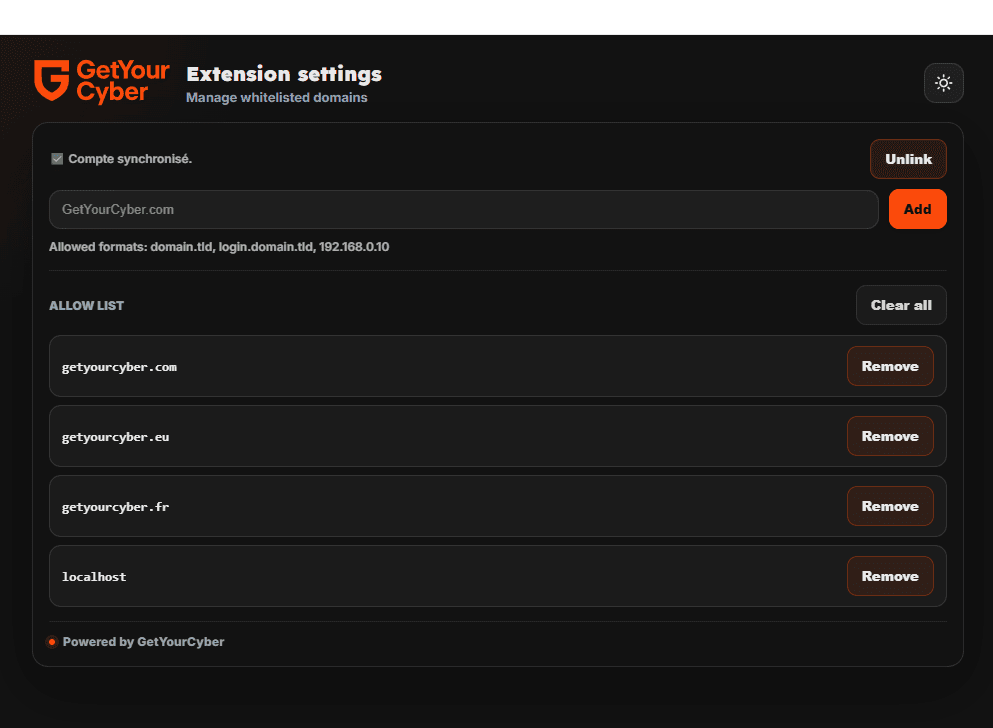This screenshot has height=728, width=993.
Task: Toggle the Compte synchronisé checkbox
Action: point(57,159)
